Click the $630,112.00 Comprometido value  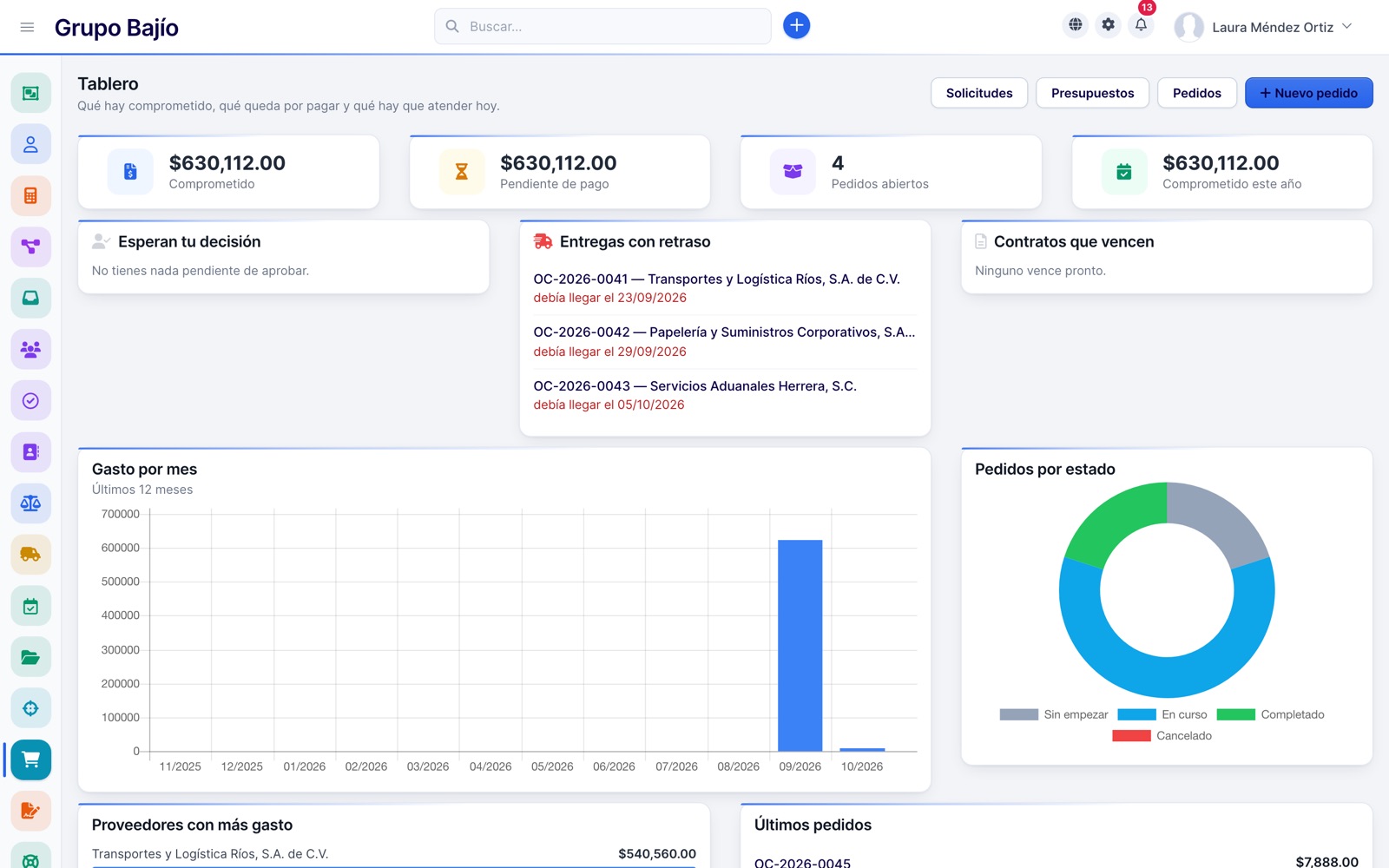pos(227,162)
